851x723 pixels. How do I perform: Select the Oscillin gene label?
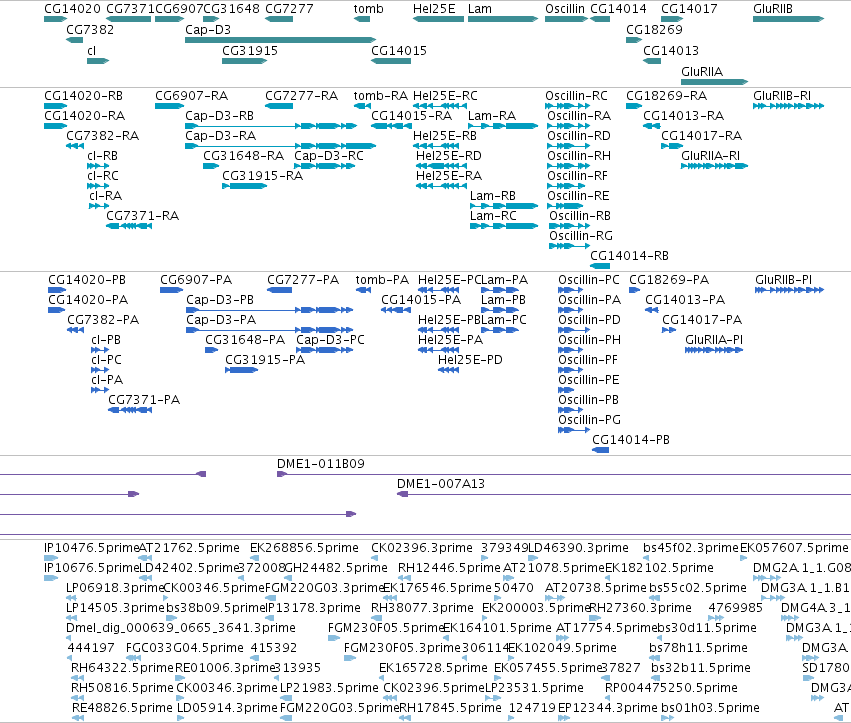tap(565, 9)
